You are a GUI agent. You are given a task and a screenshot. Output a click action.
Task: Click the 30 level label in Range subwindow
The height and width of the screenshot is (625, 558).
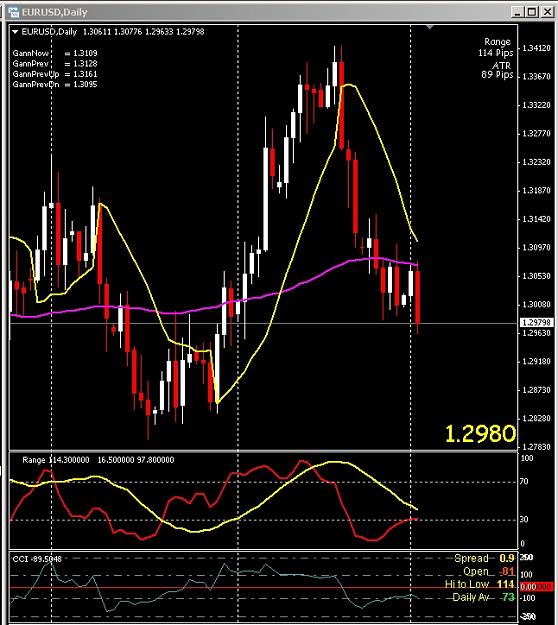click(x=524, y=519)
